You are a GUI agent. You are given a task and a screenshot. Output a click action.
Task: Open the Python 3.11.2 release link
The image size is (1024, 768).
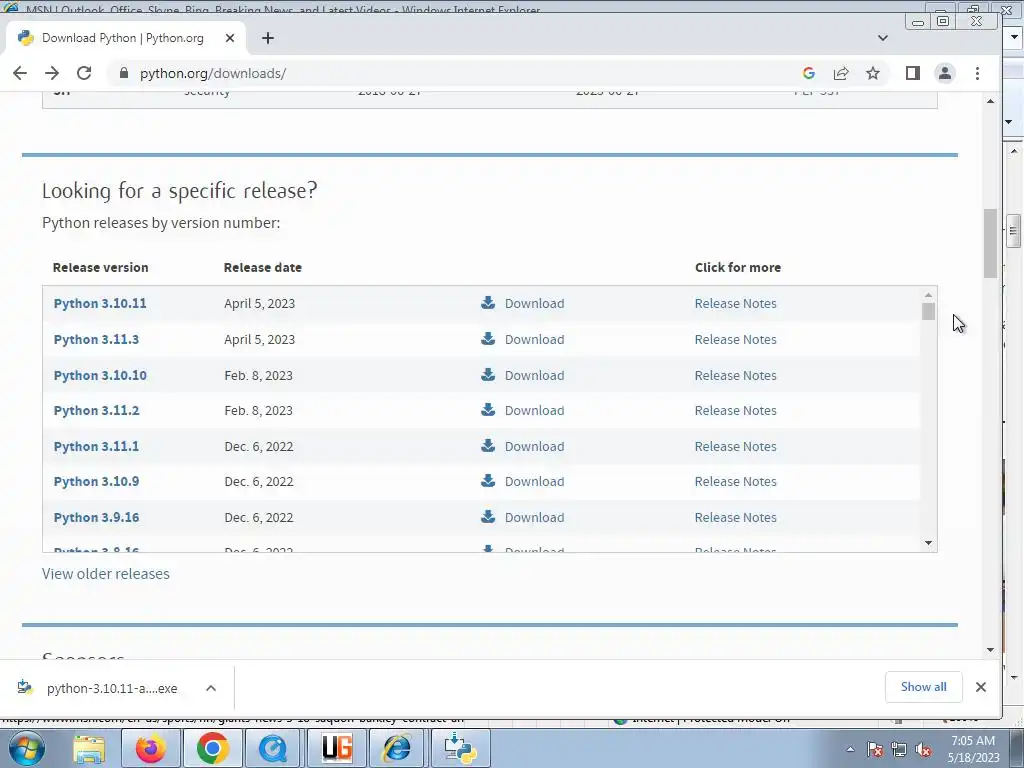point(96,411)
